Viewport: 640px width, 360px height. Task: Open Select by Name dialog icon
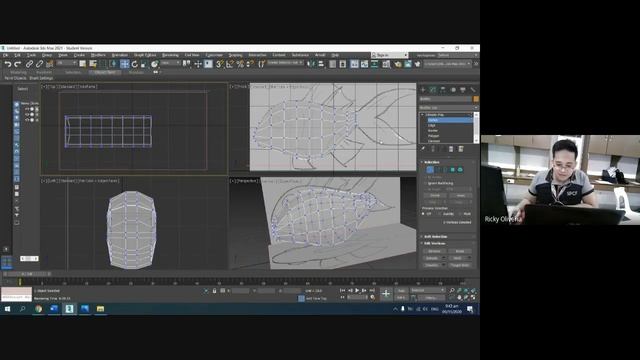(93, 64)
